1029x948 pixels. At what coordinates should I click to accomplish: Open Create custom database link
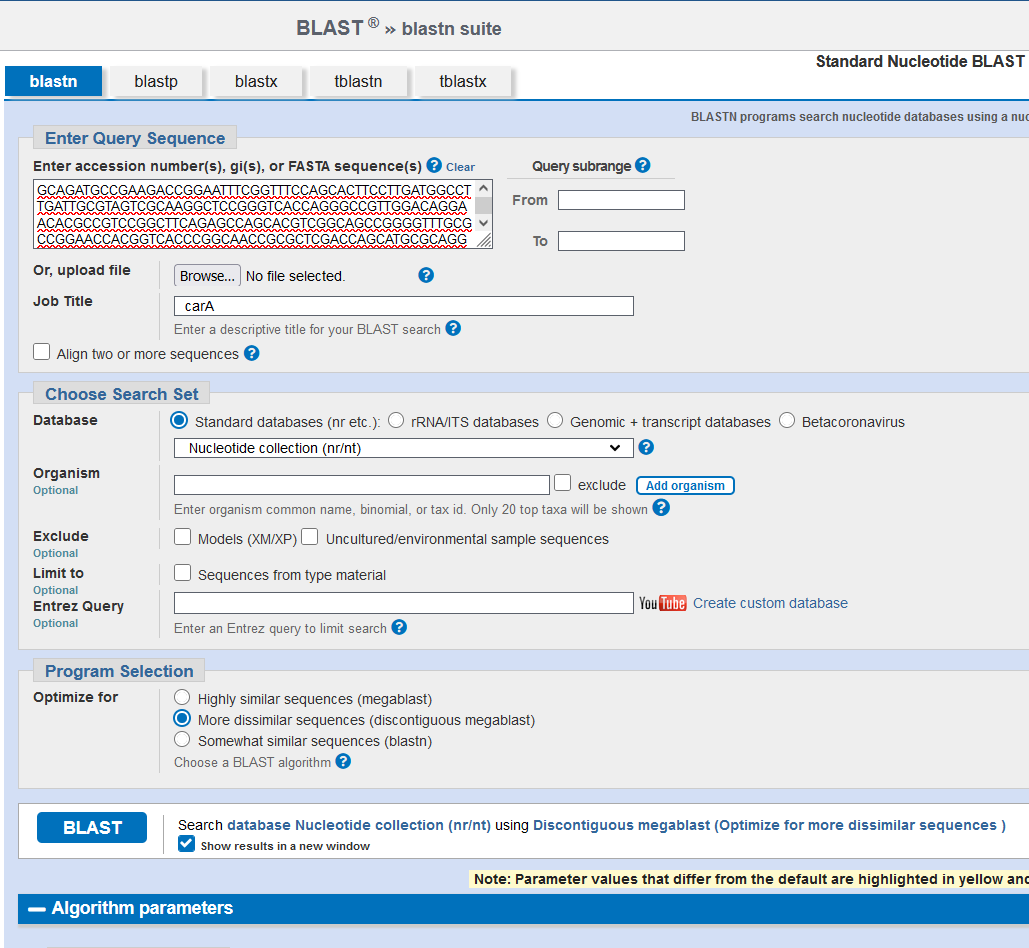[x=770, y=603]
